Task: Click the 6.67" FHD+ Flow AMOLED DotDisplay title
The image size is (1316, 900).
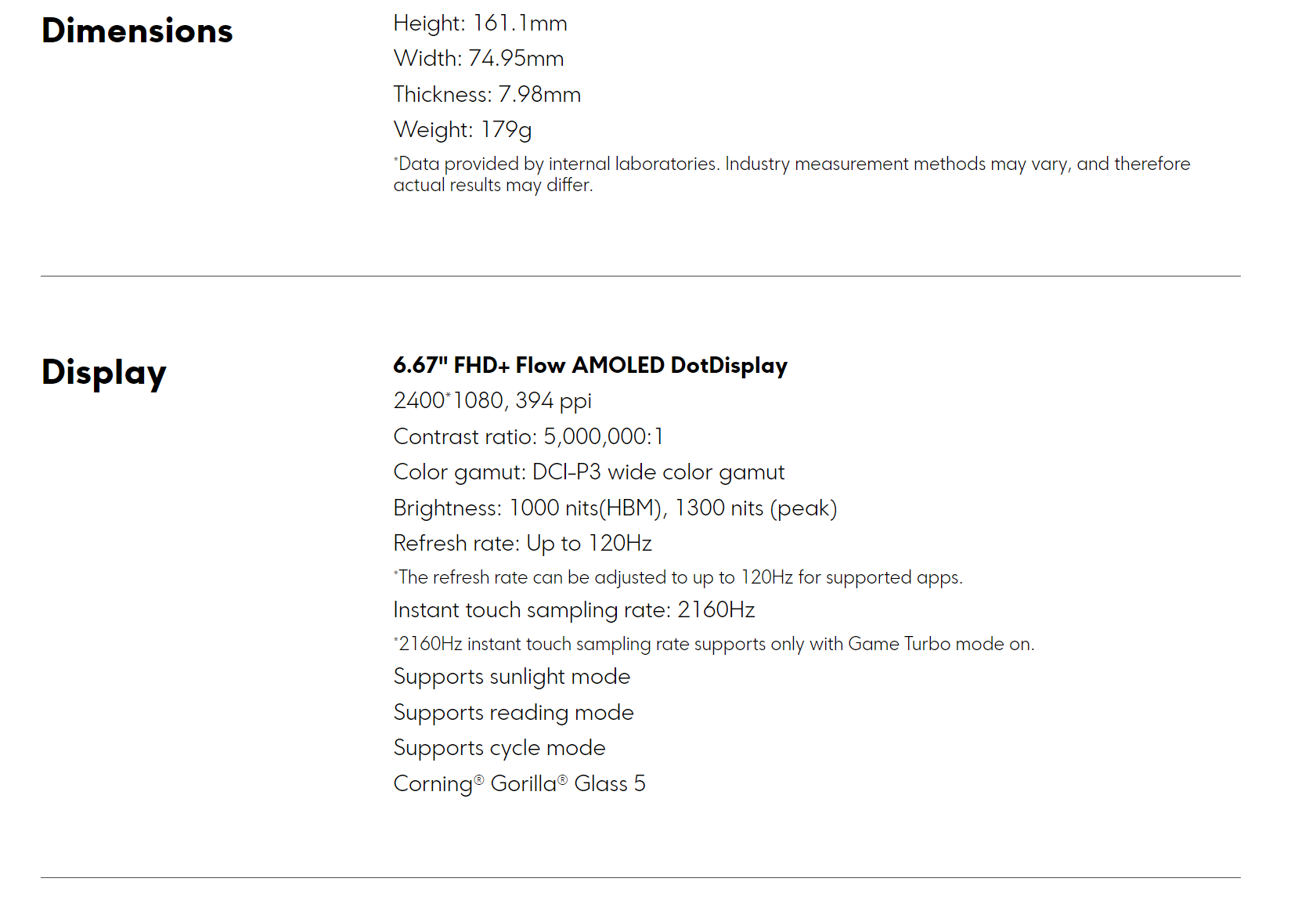Action: (x=590, y=366)
